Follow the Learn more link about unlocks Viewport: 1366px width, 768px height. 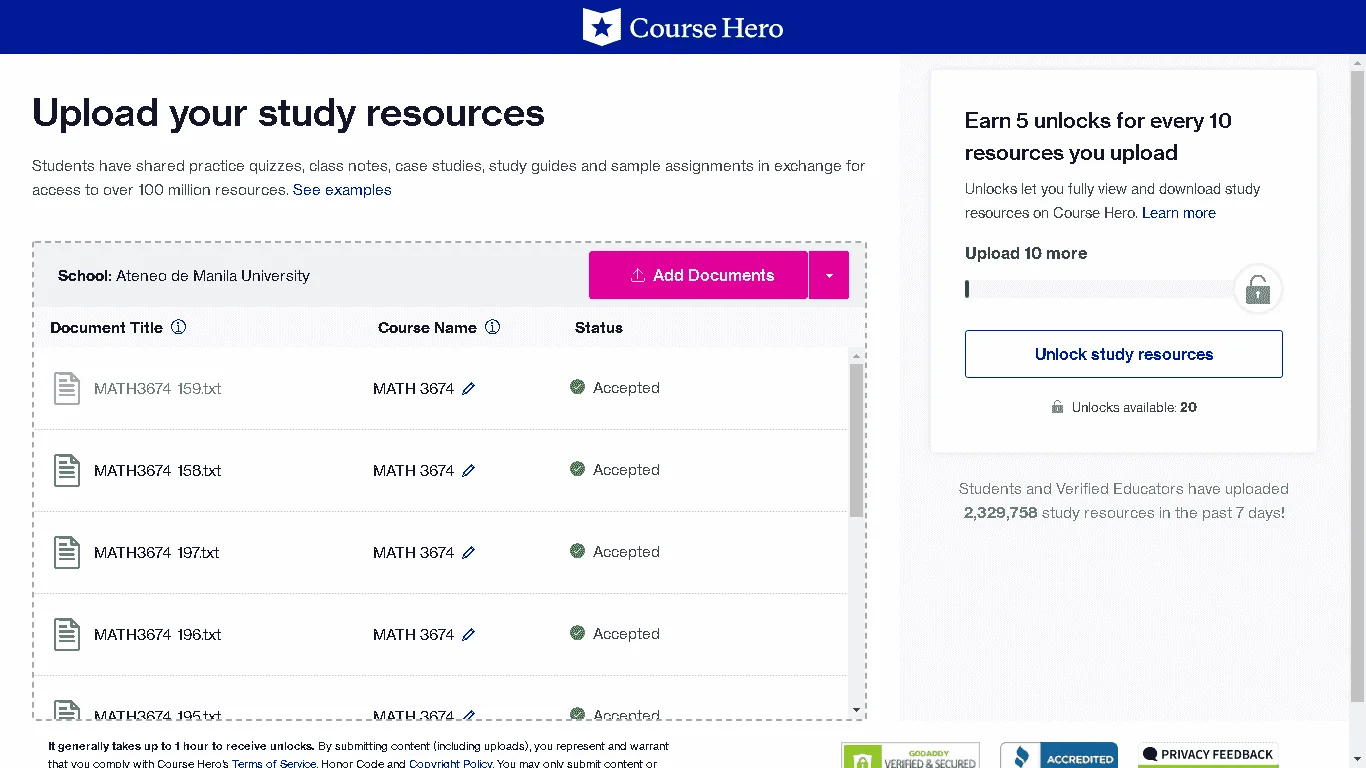[x=1179, y=213]
